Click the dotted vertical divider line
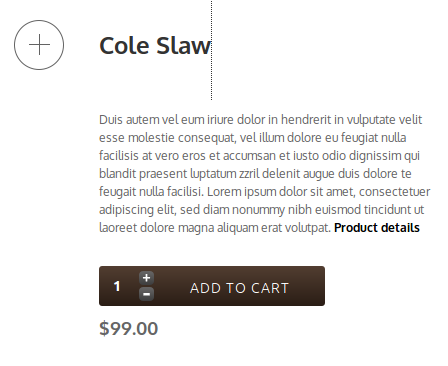448x366 pixels. click(x=211, y=50)
